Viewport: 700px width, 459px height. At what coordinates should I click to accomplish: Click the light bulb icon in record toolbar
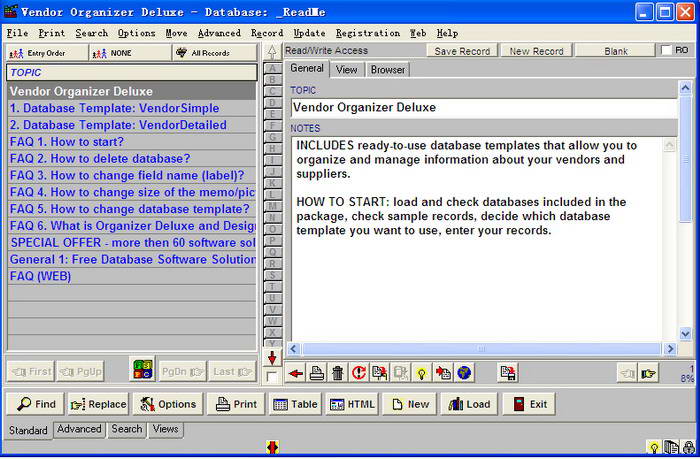click(422, 373)
